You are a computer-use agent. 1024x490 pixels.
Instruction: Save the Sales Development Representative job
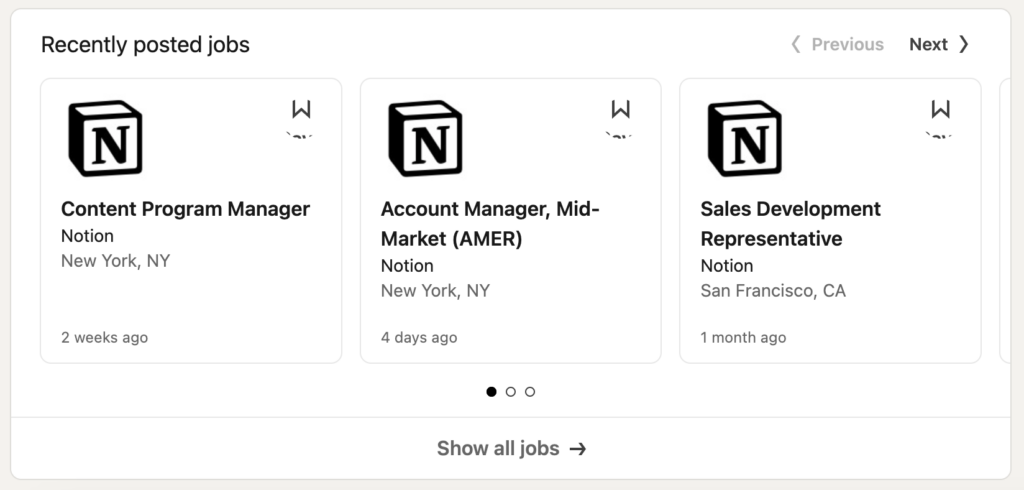[940, 109]
